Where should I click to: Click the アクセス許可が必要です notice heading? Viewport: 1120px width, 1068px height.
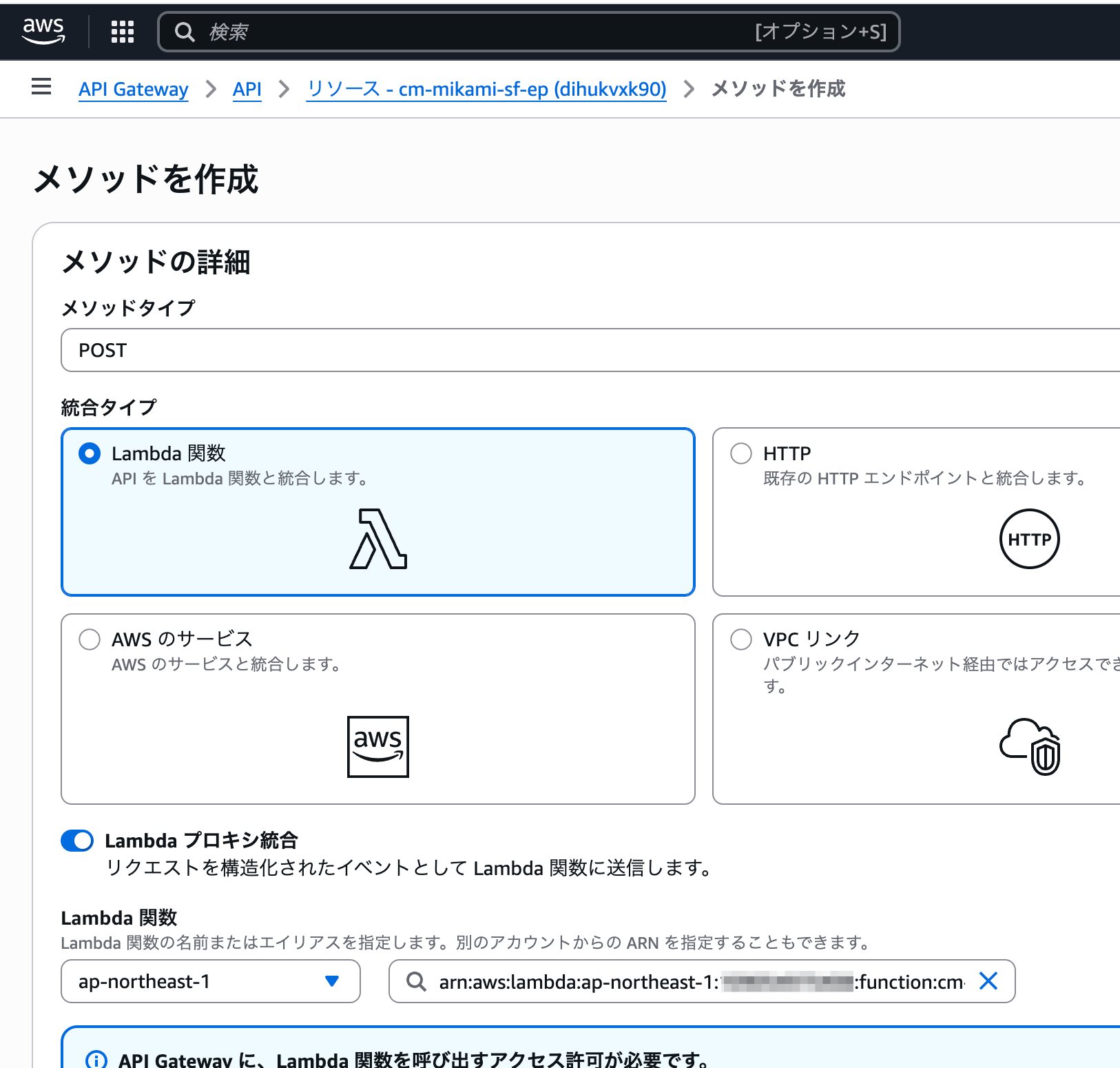[414, 1060]
